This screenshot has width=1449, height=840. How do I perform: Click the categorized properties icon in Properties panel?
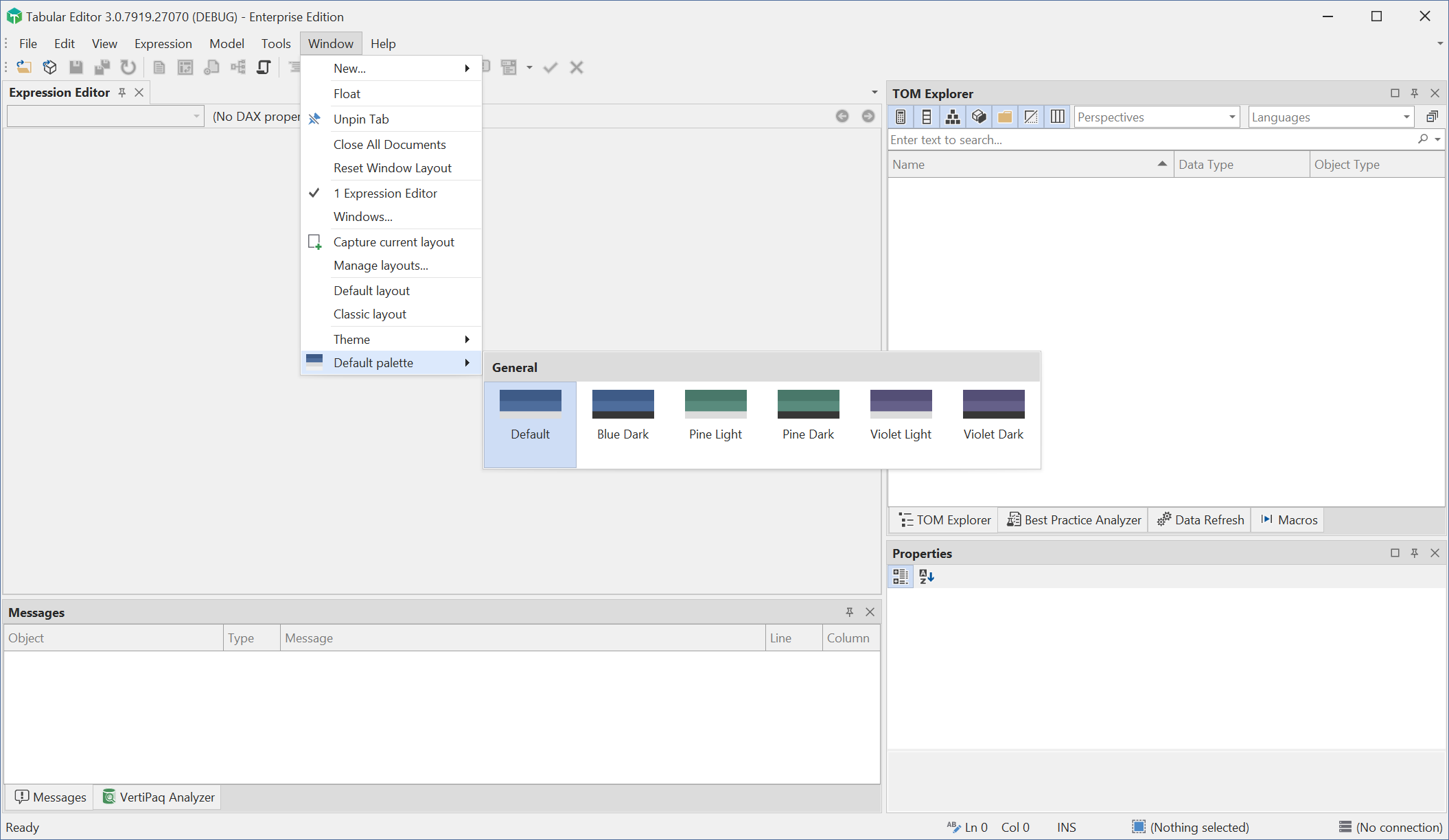tap(900, 577)
